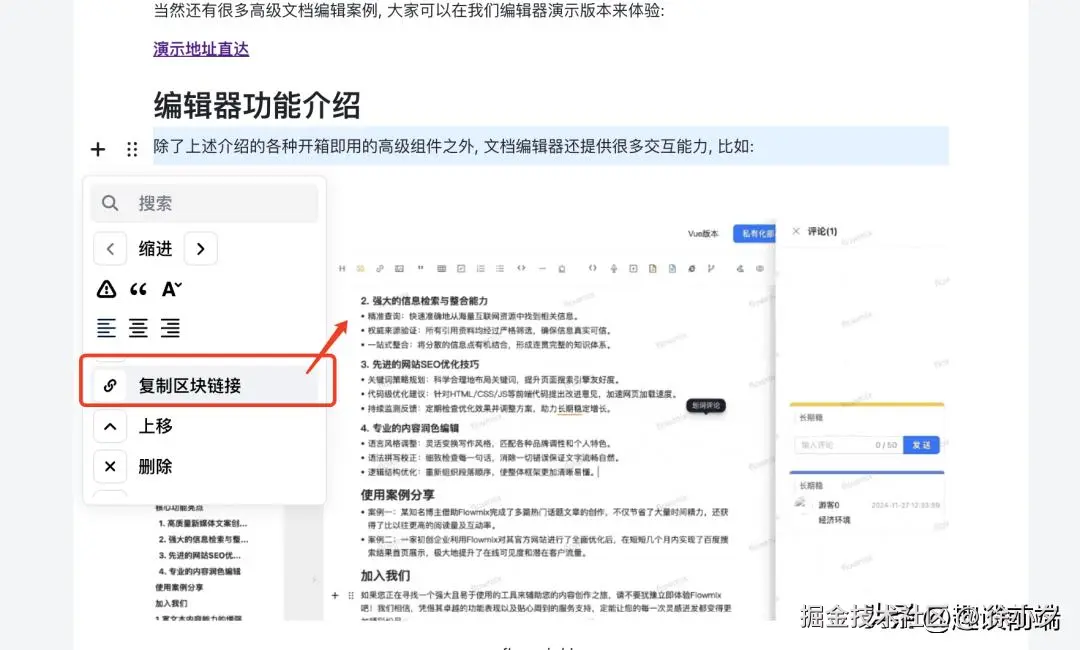1080x650 pixels.
Task: Click the microphone icon in the embedded toolbar
Action: coord(613,269)
